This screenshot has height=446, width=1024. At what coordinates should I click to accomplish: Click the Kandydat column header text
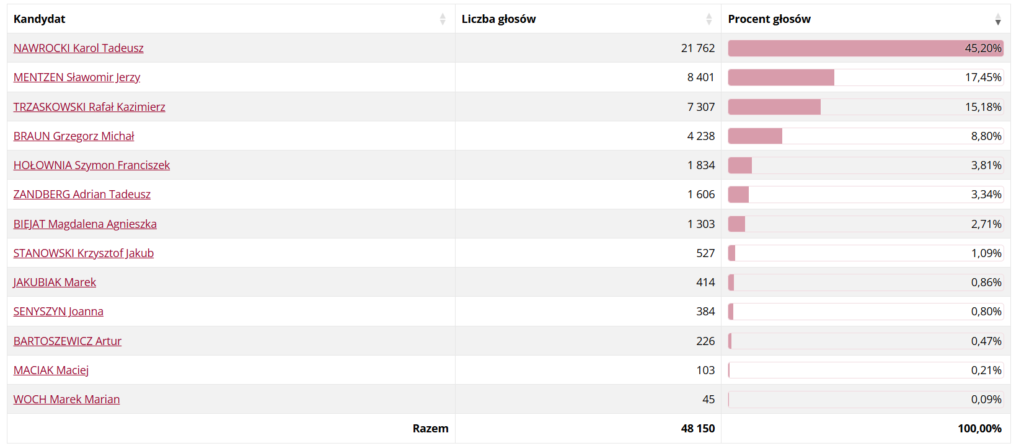pos(39,19)
